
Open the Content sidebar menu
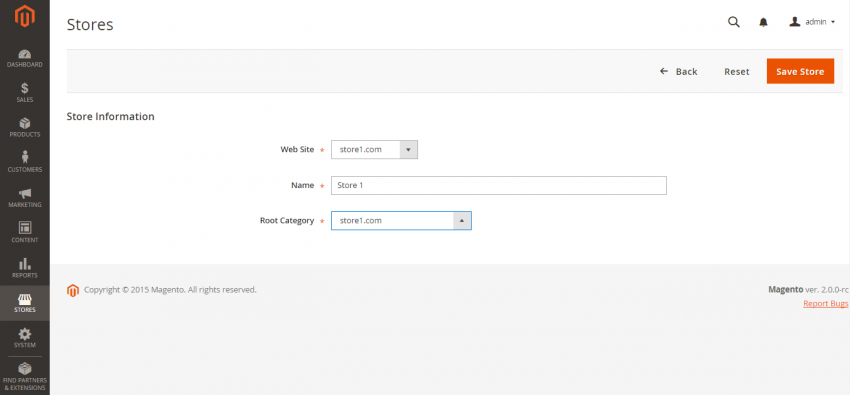coord(24,233)
